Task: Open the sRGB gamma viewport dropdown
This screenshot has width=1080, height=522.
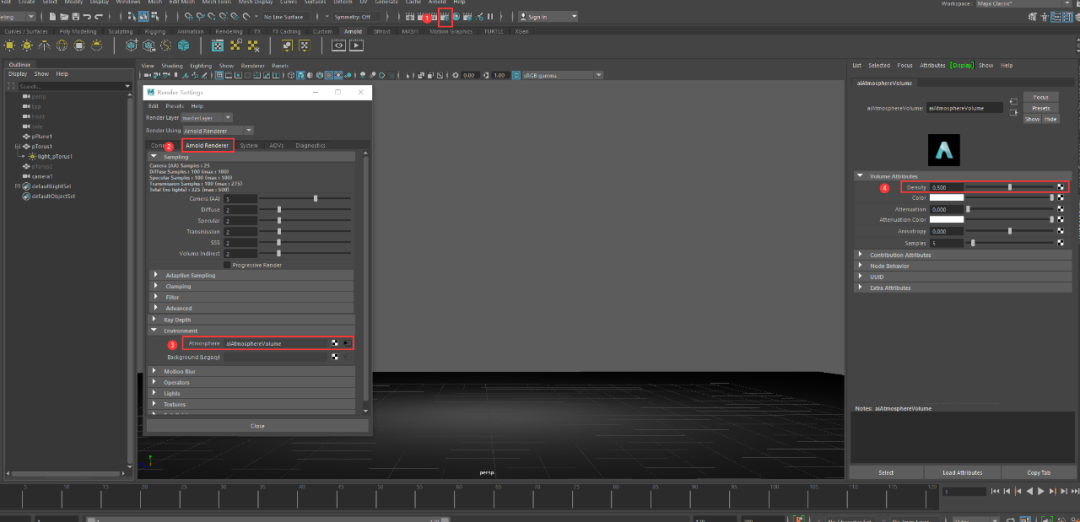Action: (x=562, y=75)
